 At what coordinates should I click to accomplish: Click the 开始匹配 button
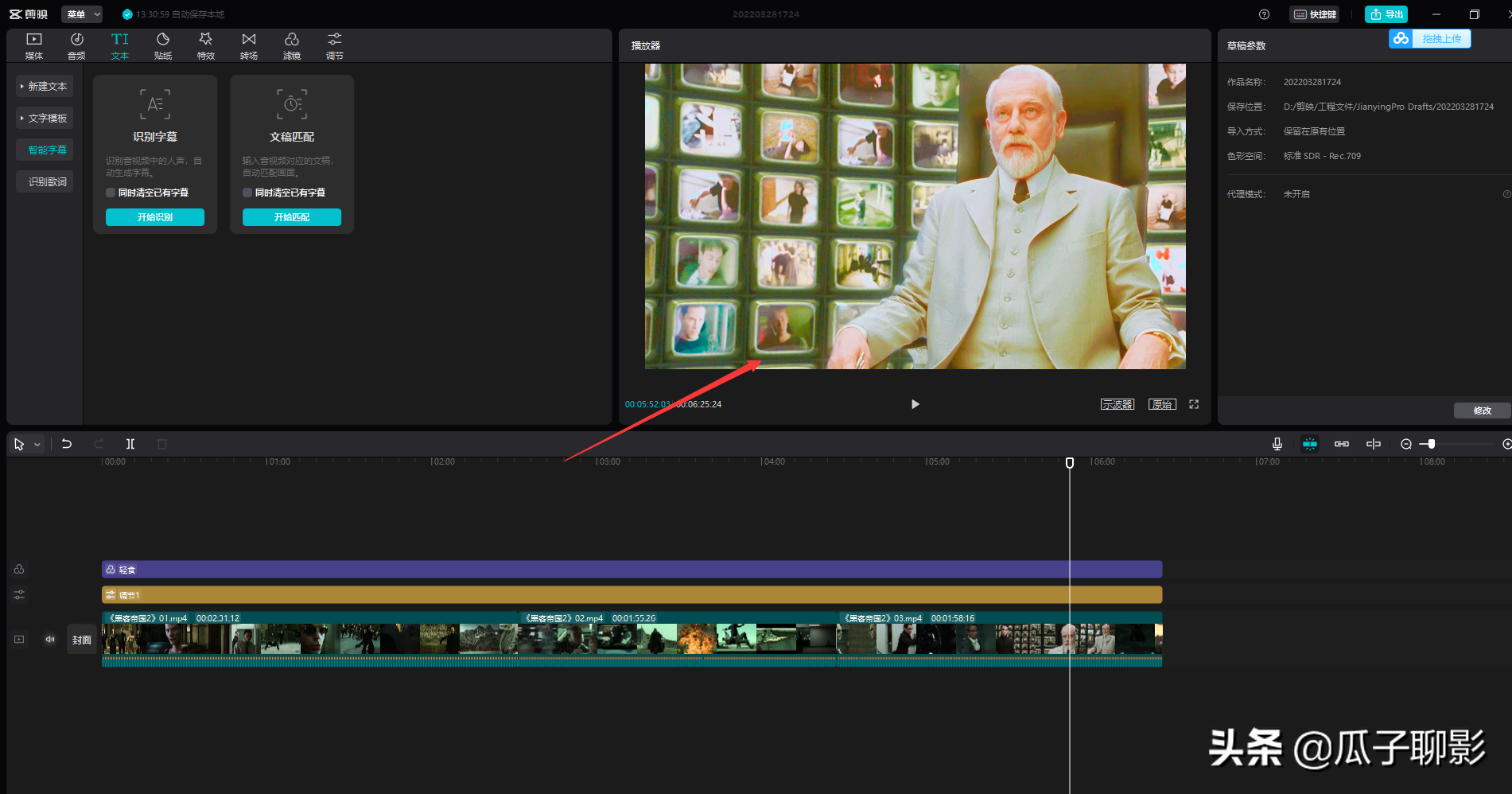click(292, 217)
